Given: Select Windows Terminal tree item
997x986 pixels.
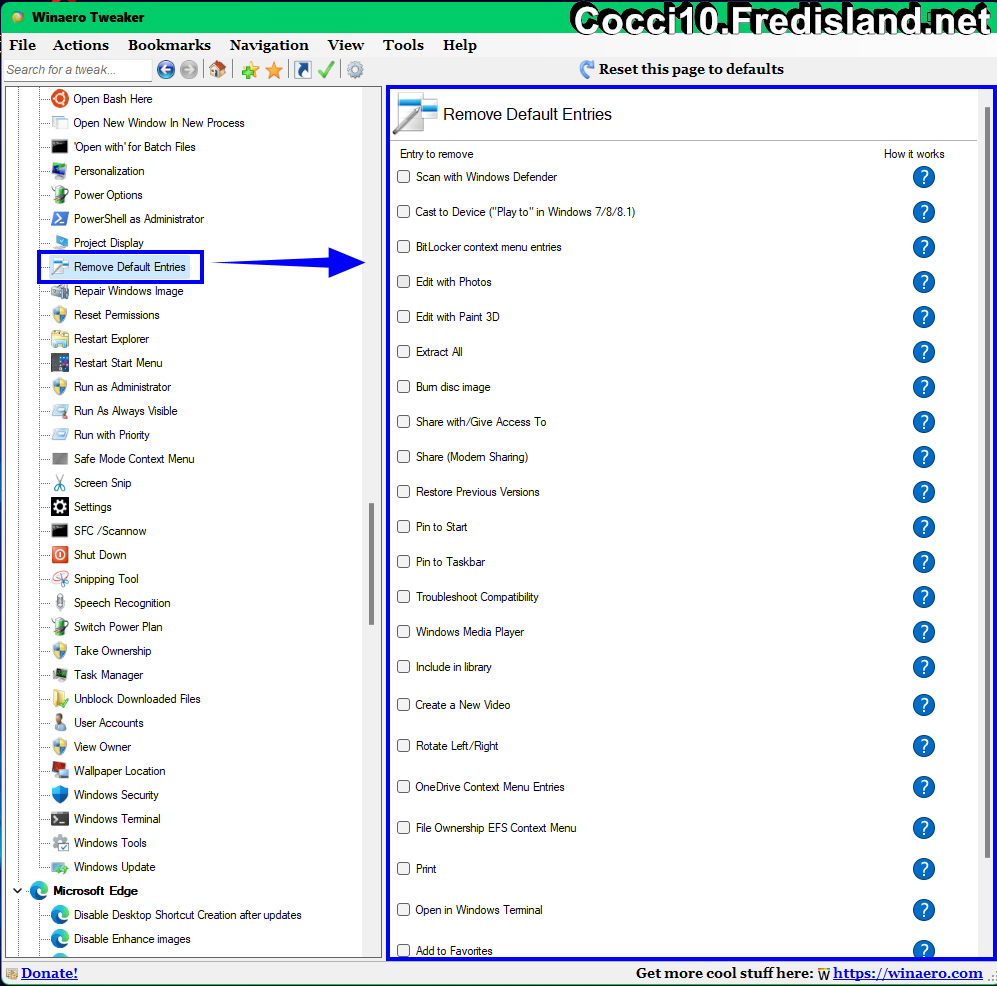Looking at the screenshot, I should pos(117,819).
